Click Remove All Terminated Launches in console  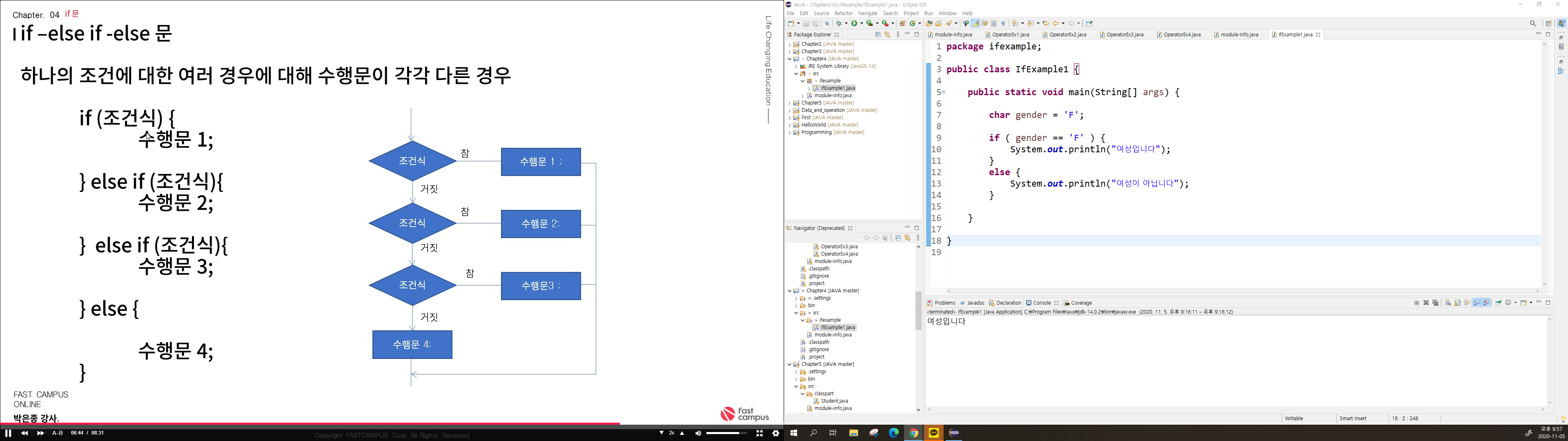pyautogui.click(x=1435, y=303)
